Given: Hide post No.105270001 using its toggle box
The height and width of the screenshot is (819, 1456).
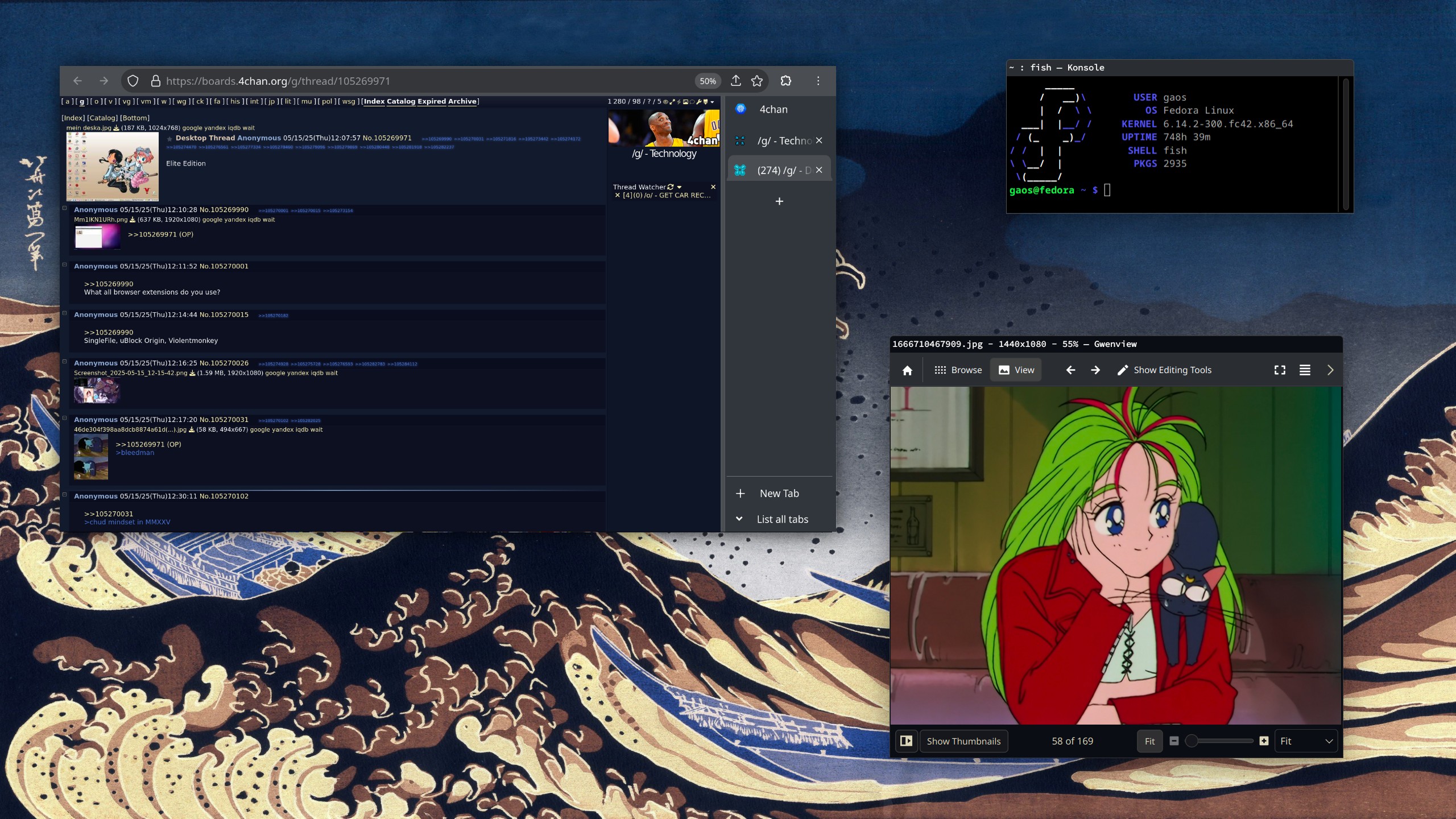Looking at the screenshot, I should [x=65, y=264].
